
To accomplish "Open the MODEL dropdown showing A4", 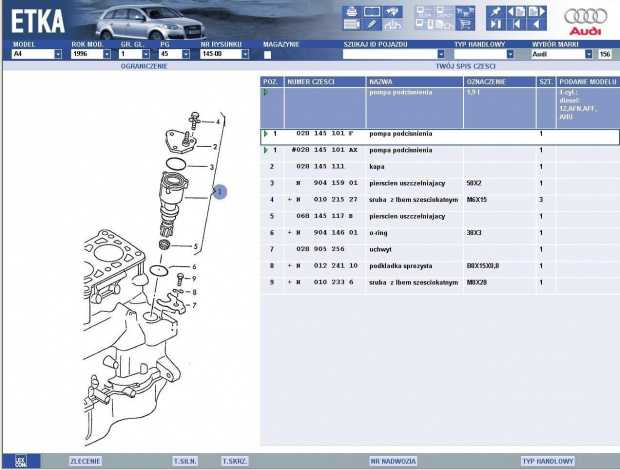I will coord(58,54).
